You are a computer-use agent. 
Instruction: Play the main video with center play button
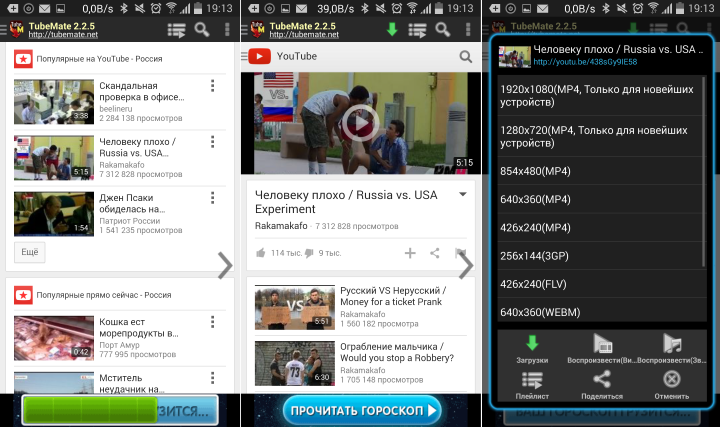pos(360,123)
